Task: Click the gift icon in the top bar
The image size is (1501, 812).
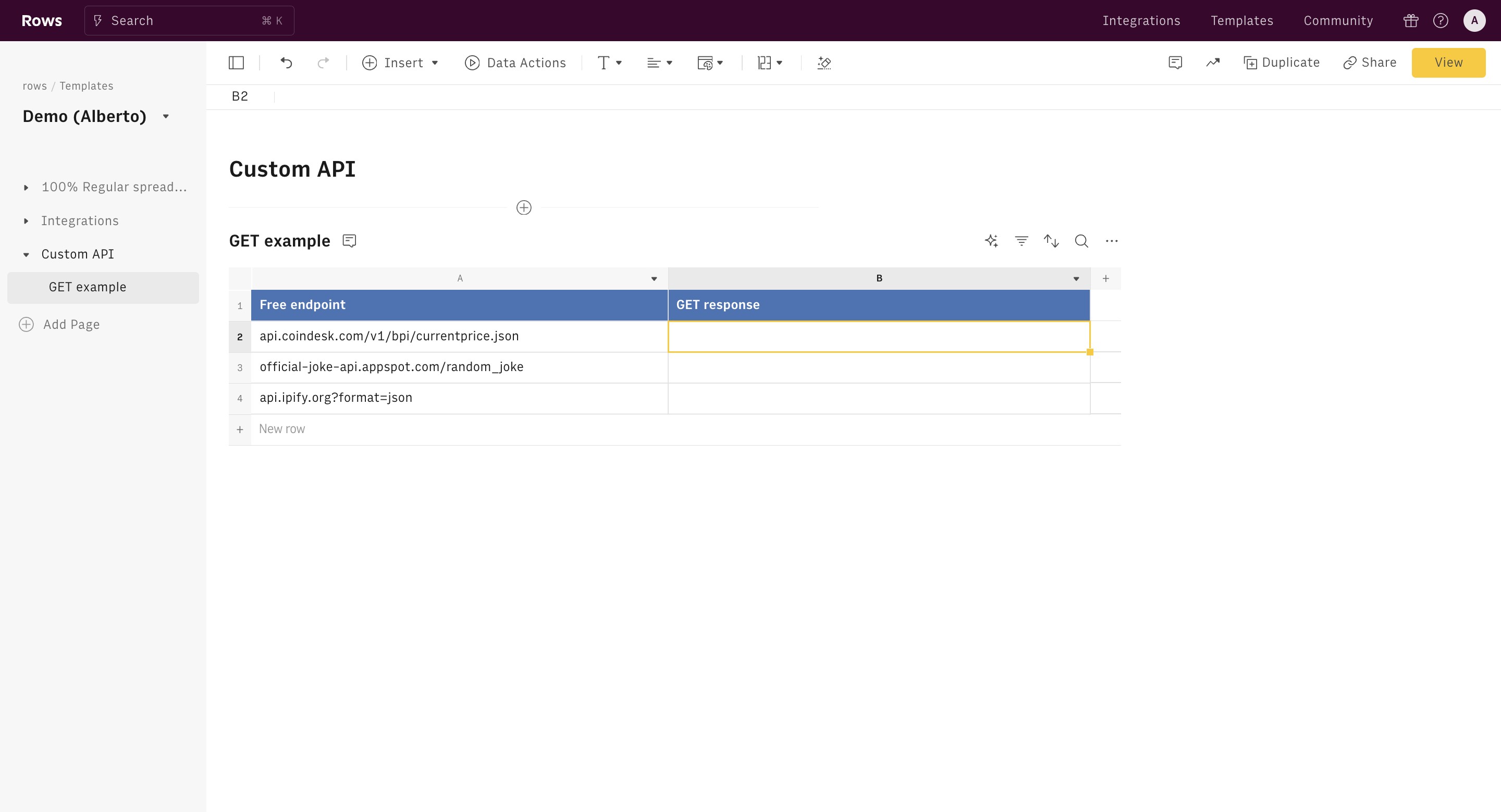Action: [x=1411, y=21]
